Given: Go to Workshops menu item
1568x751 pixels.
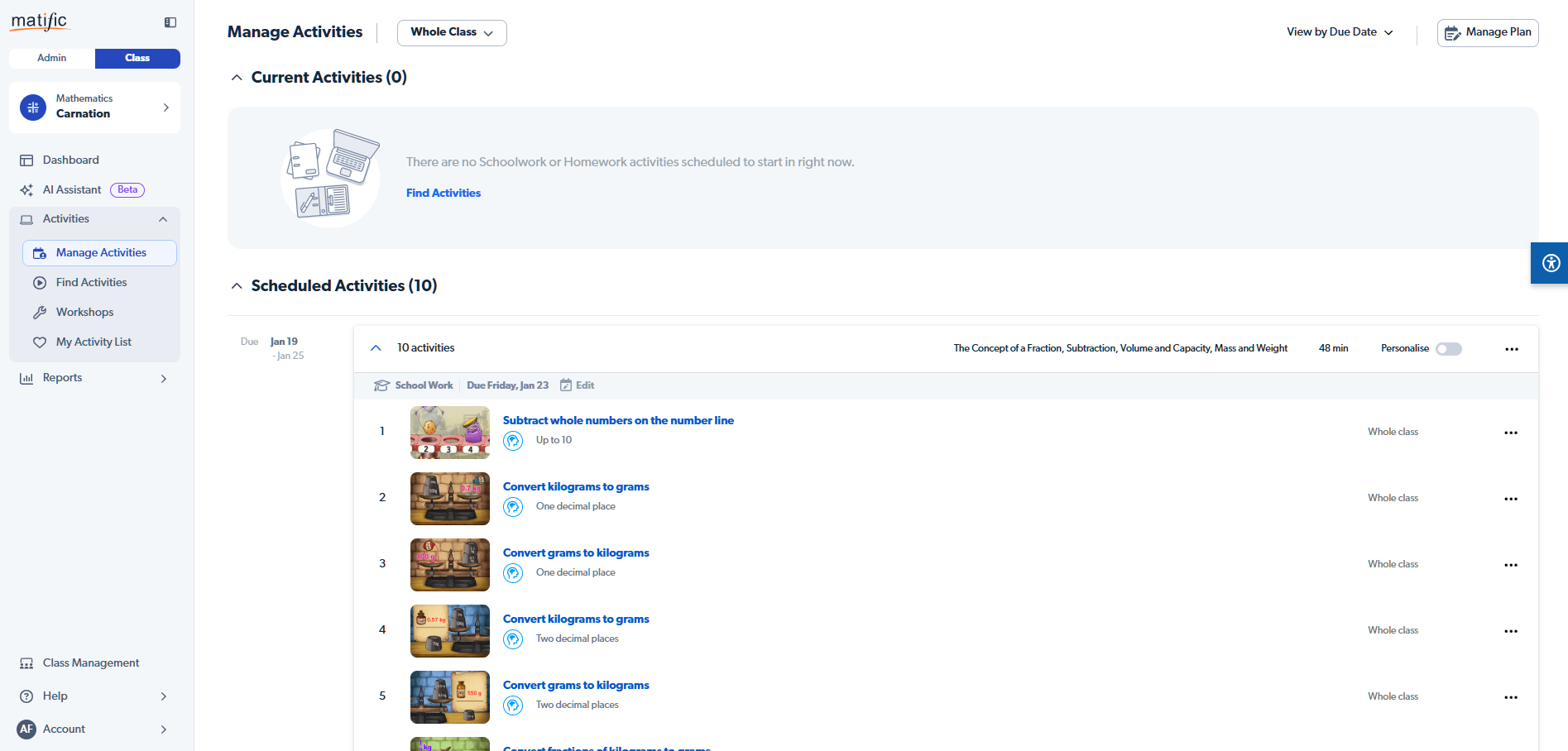Looking at the screenshot, I should click(84, 313).
